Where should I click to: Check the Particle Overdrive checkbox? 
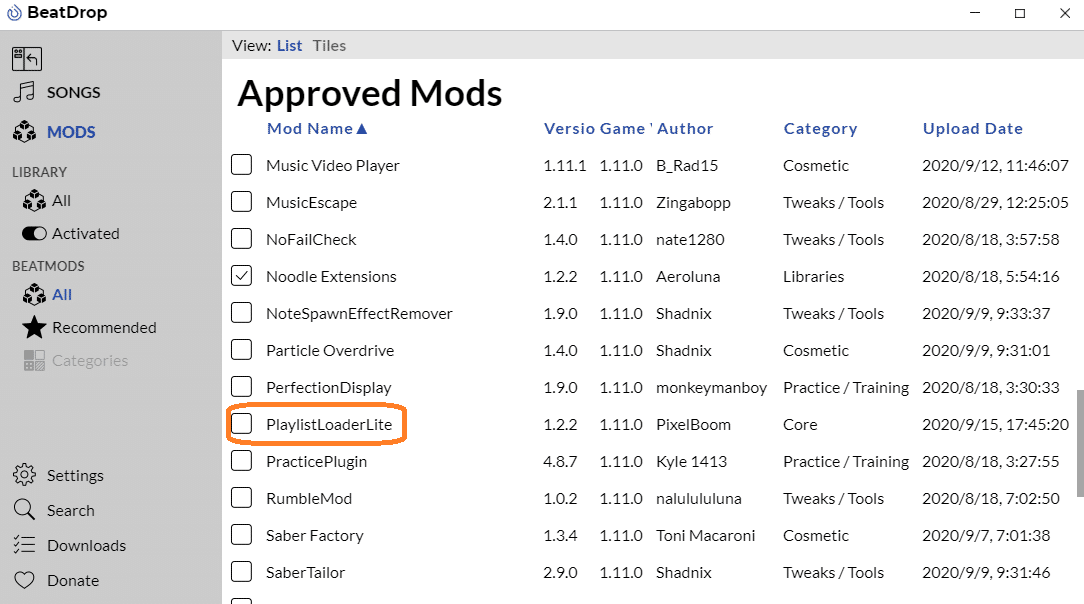[x=241, y=350]
